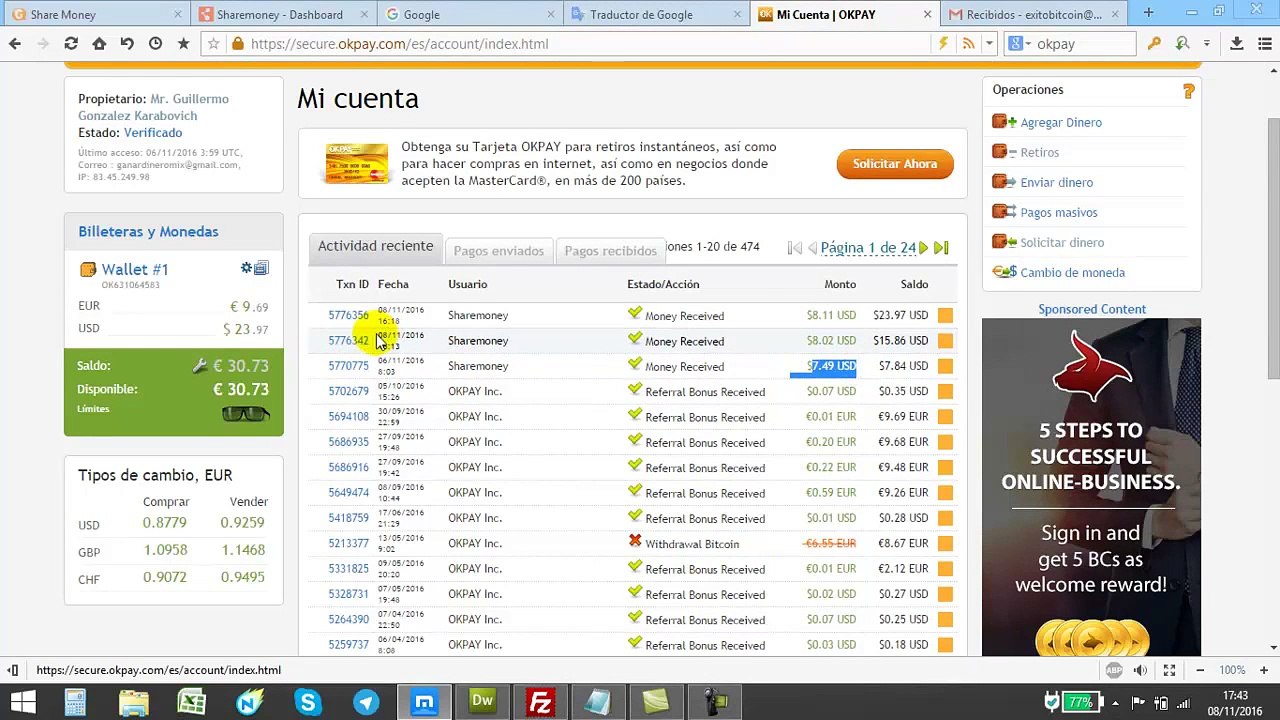Screen dimensions: 1280x720
Task: Click the sponsored online-business ad banner
Action: (x=1091, y=487)
